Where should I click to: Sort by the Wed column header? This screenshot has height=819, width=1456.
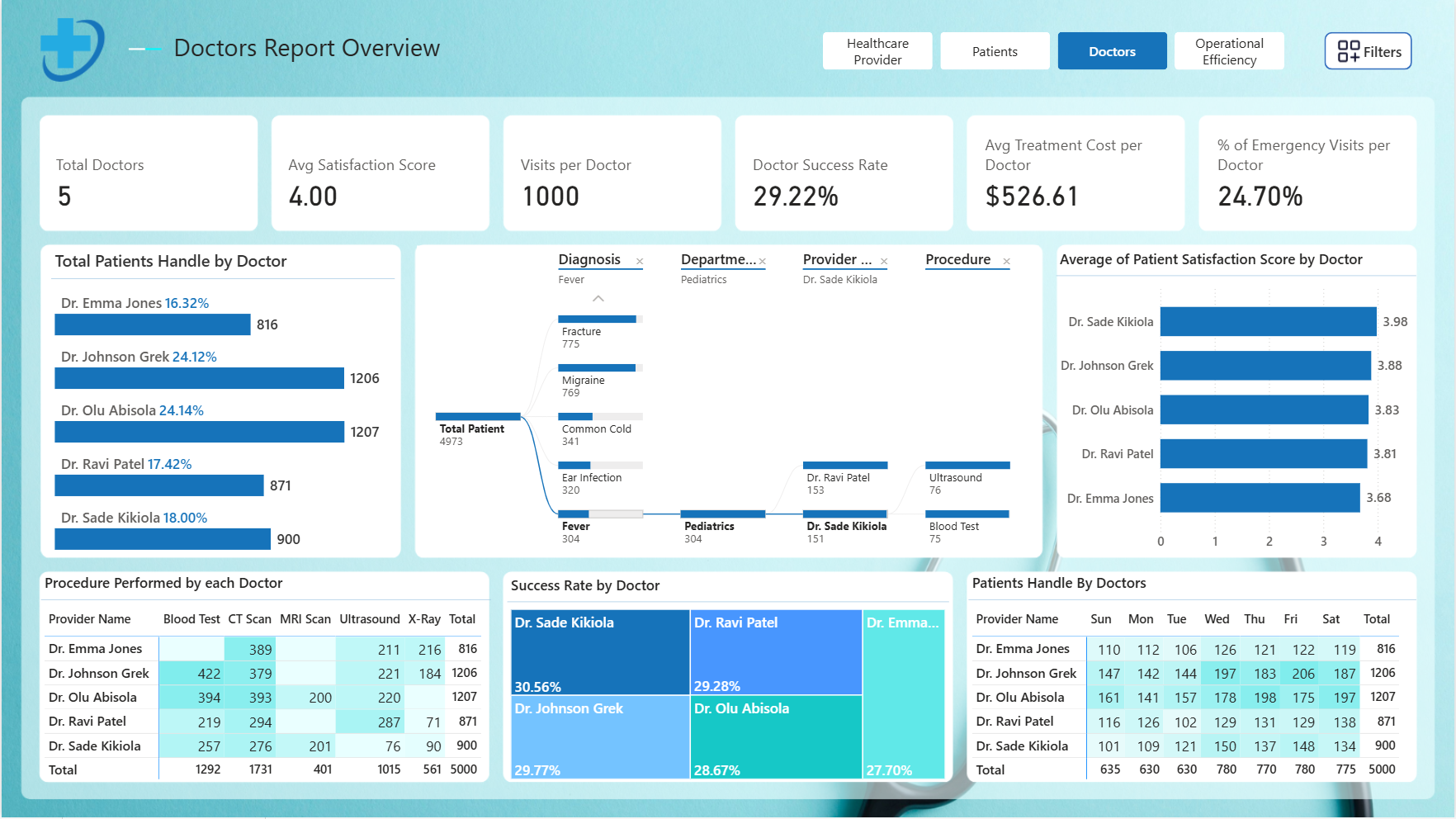click(1217, 619)
